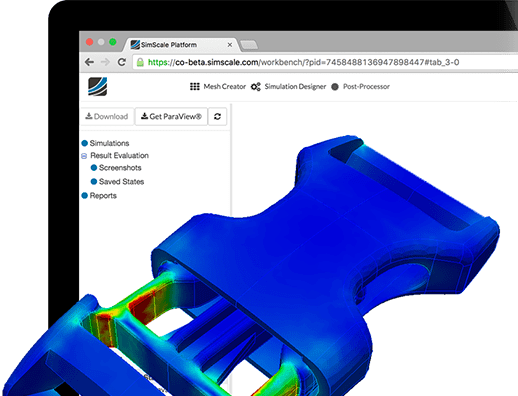
Task: Click the Post-Processor circle icon
Action: click(335, 87)
